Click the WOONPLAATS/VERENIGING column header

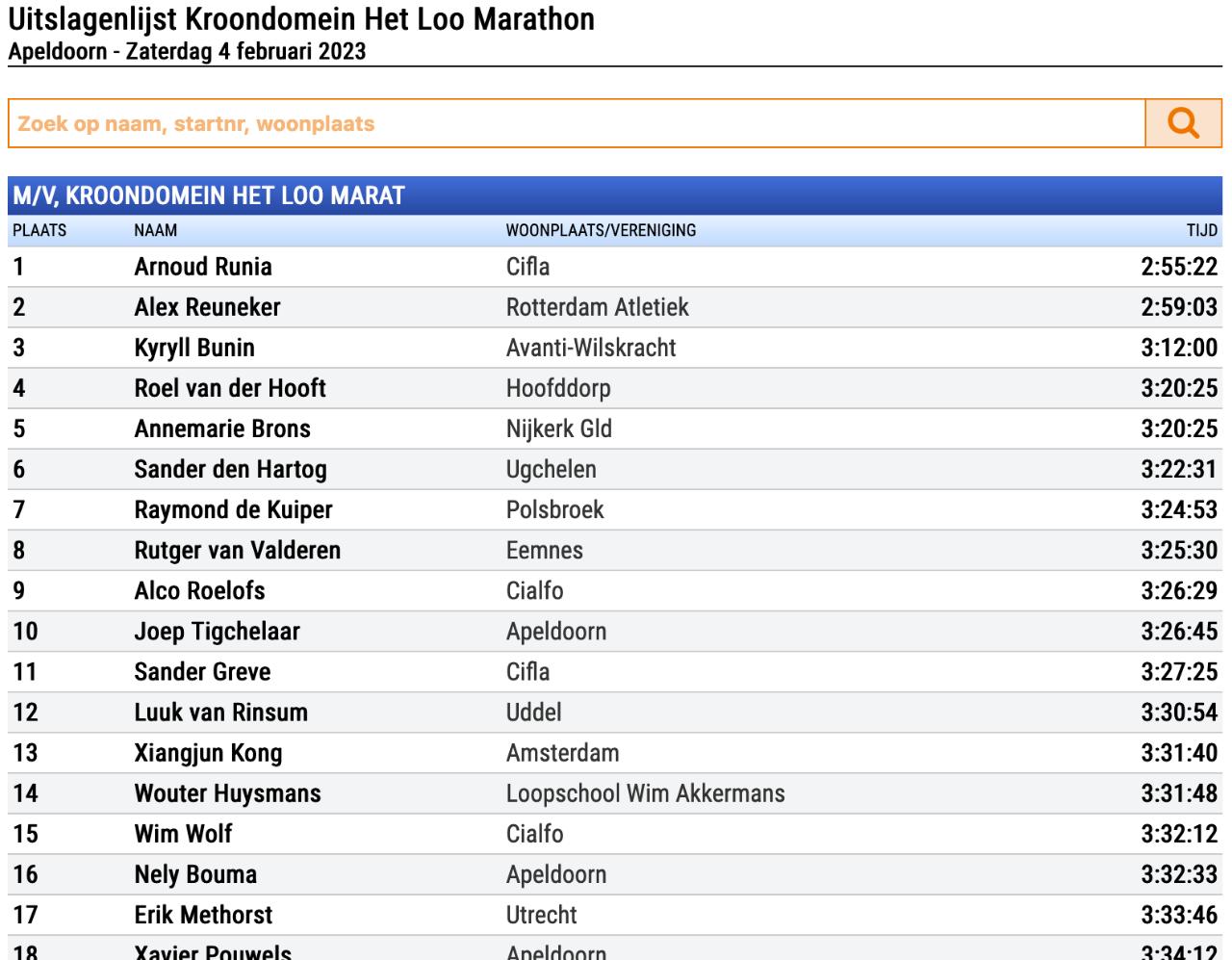[x=601, y=230]
